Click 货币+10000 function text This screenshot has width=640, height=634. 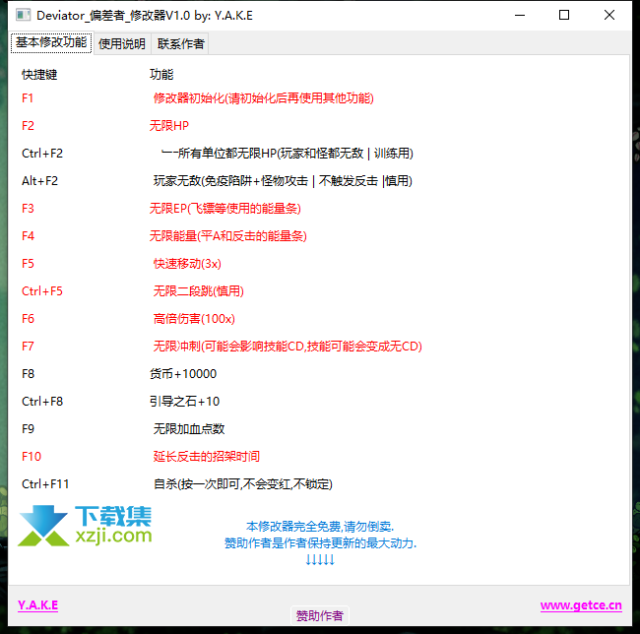(x=183, y=374)
